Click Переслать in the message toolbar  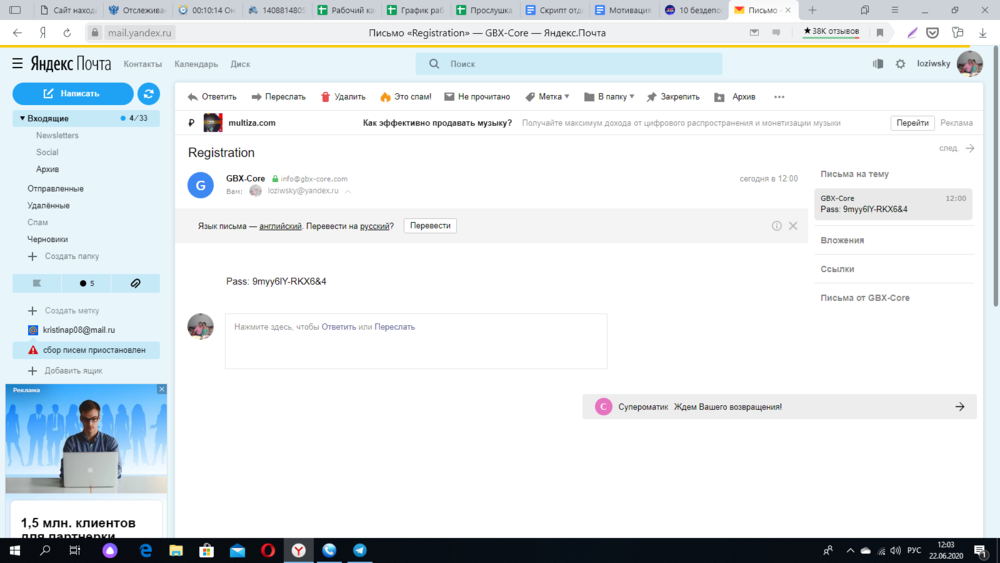[279, 97]
